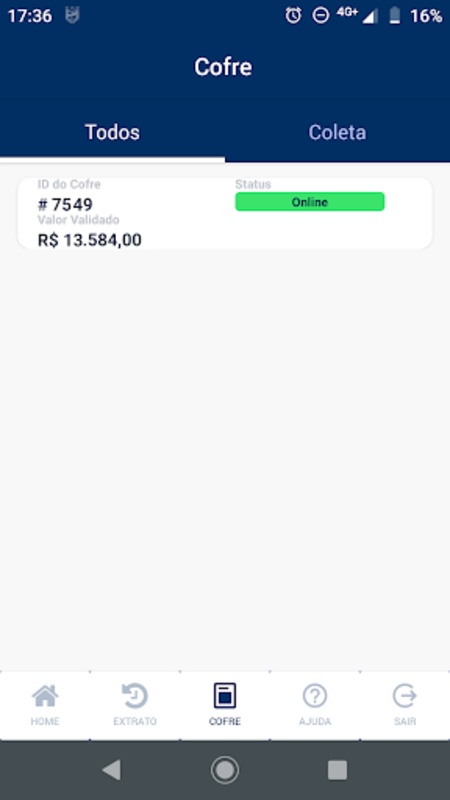Open the Ajuda question mark icon
Image resolution: width=450 pixels, height=800 pixels.
315,696
